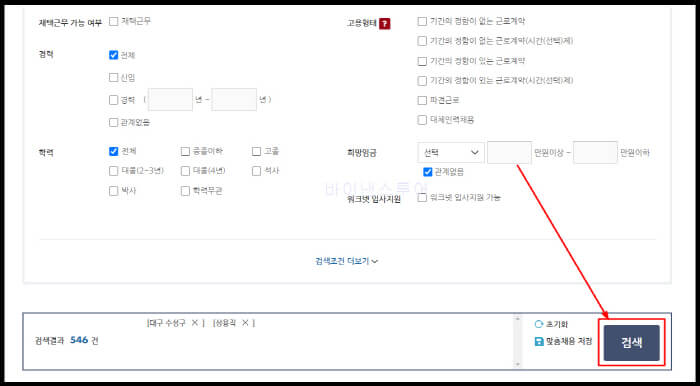Check 기간의 정함이 있는 근로계약 checkbox
This screenshot has width=700, height=386.
pos(422,61)
